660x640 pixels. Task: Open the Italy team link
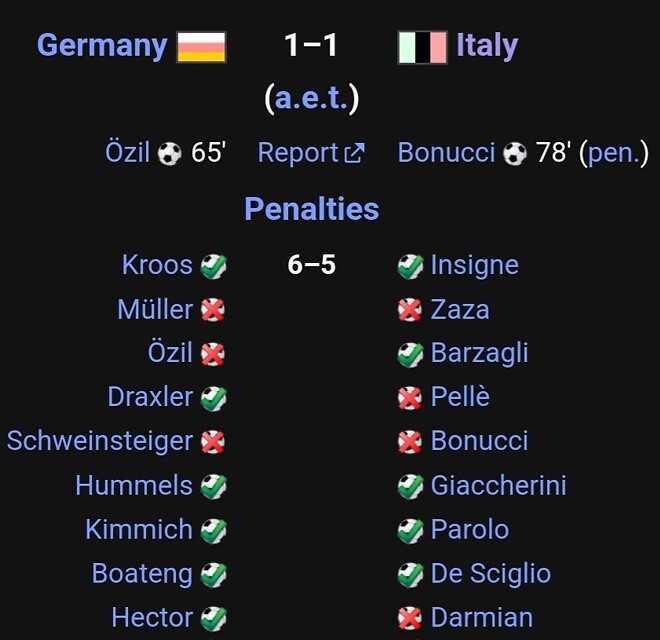tap(487, 46)
